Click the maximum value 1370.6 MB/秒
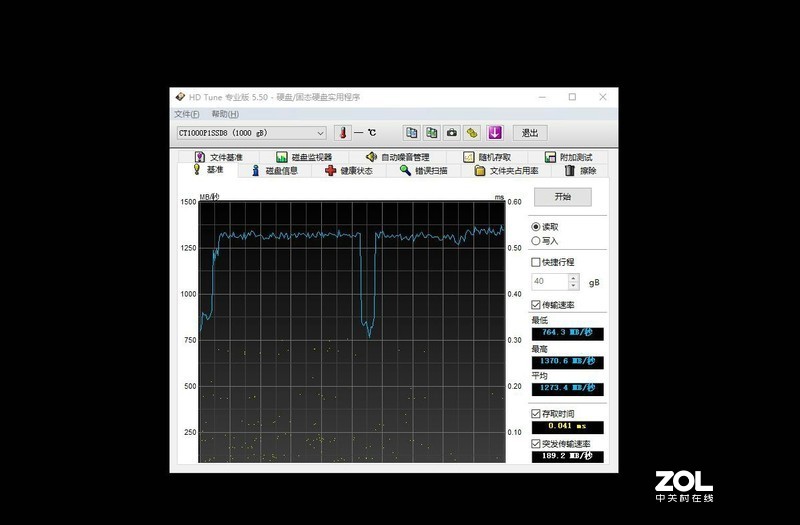 tap(567, 362)
